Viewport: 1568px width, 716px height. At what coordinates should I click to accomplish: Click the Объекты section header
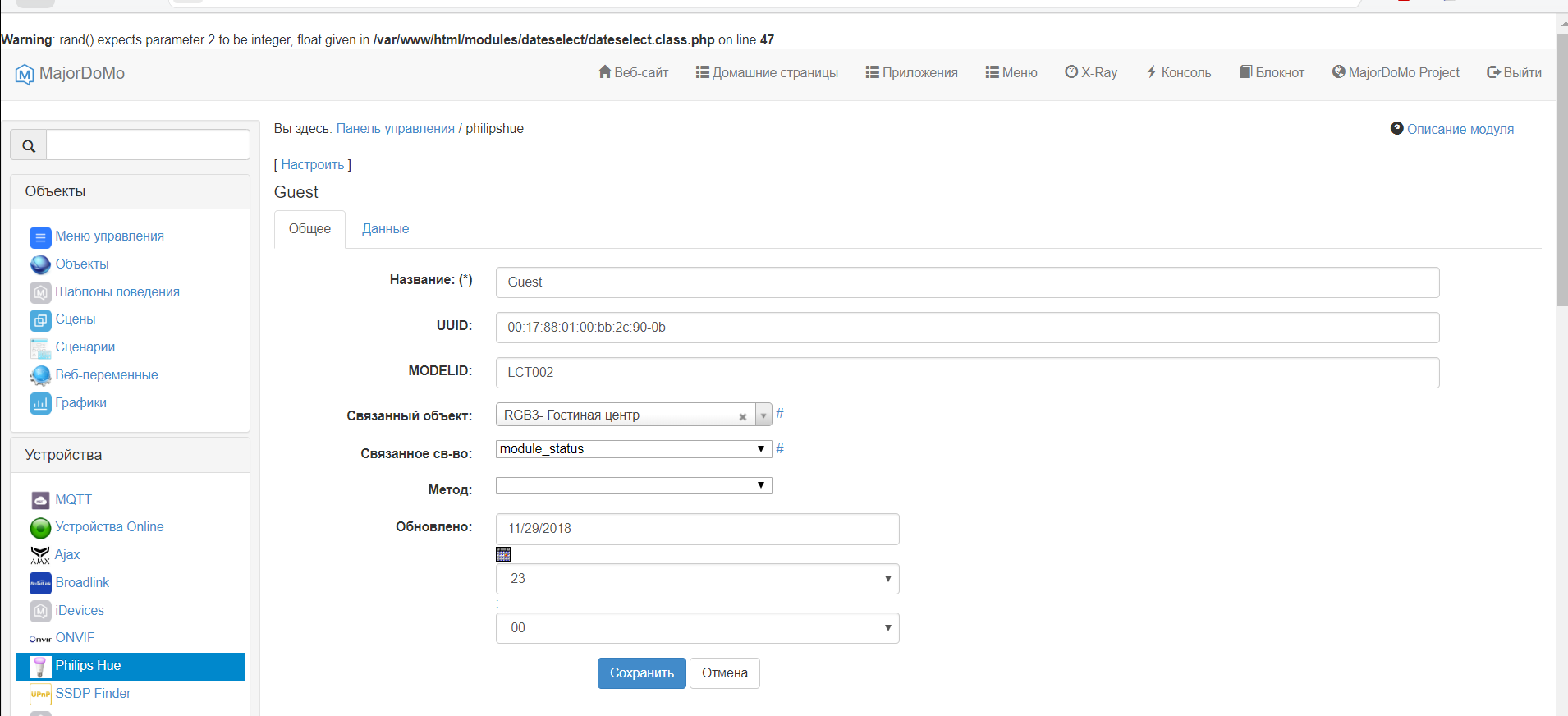pos(131,191)
